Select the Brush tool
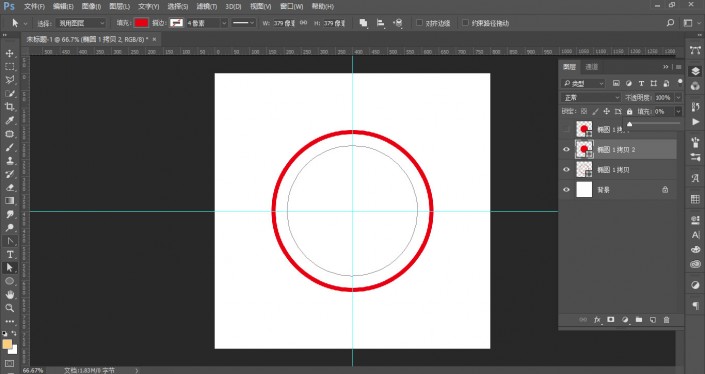 (9, 147)
